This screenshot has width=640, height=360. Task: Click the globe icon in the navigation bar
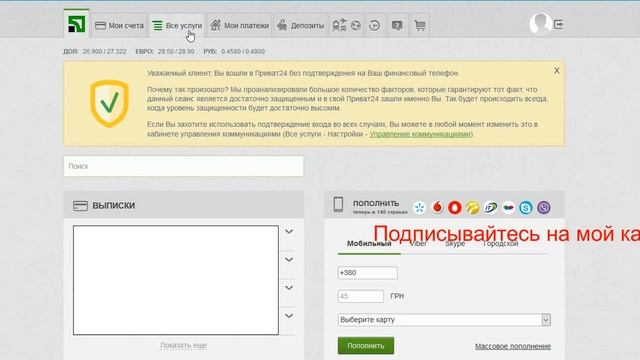click(356, 26)
